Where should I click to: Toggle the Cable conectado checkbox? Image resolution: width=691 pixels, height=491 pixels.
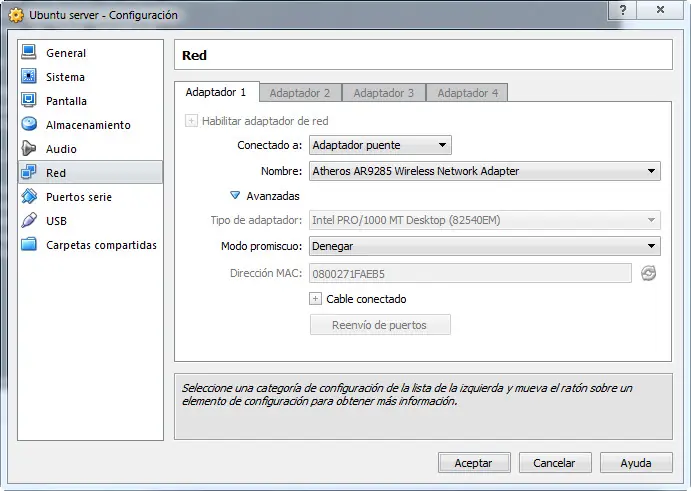(x=315, y=299)
